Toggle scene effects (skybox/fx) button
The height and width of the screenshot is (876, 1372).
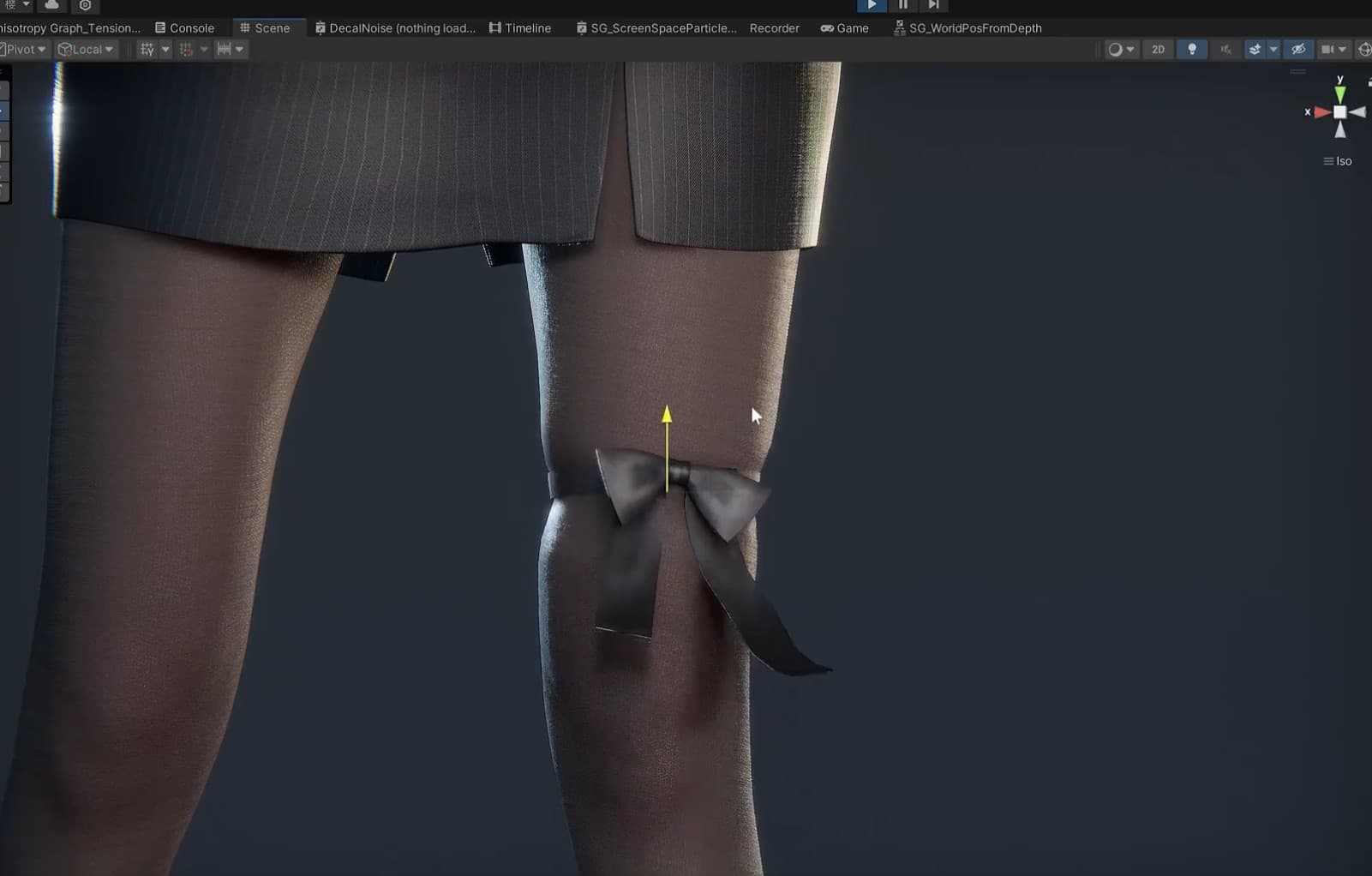[1255, 50]
